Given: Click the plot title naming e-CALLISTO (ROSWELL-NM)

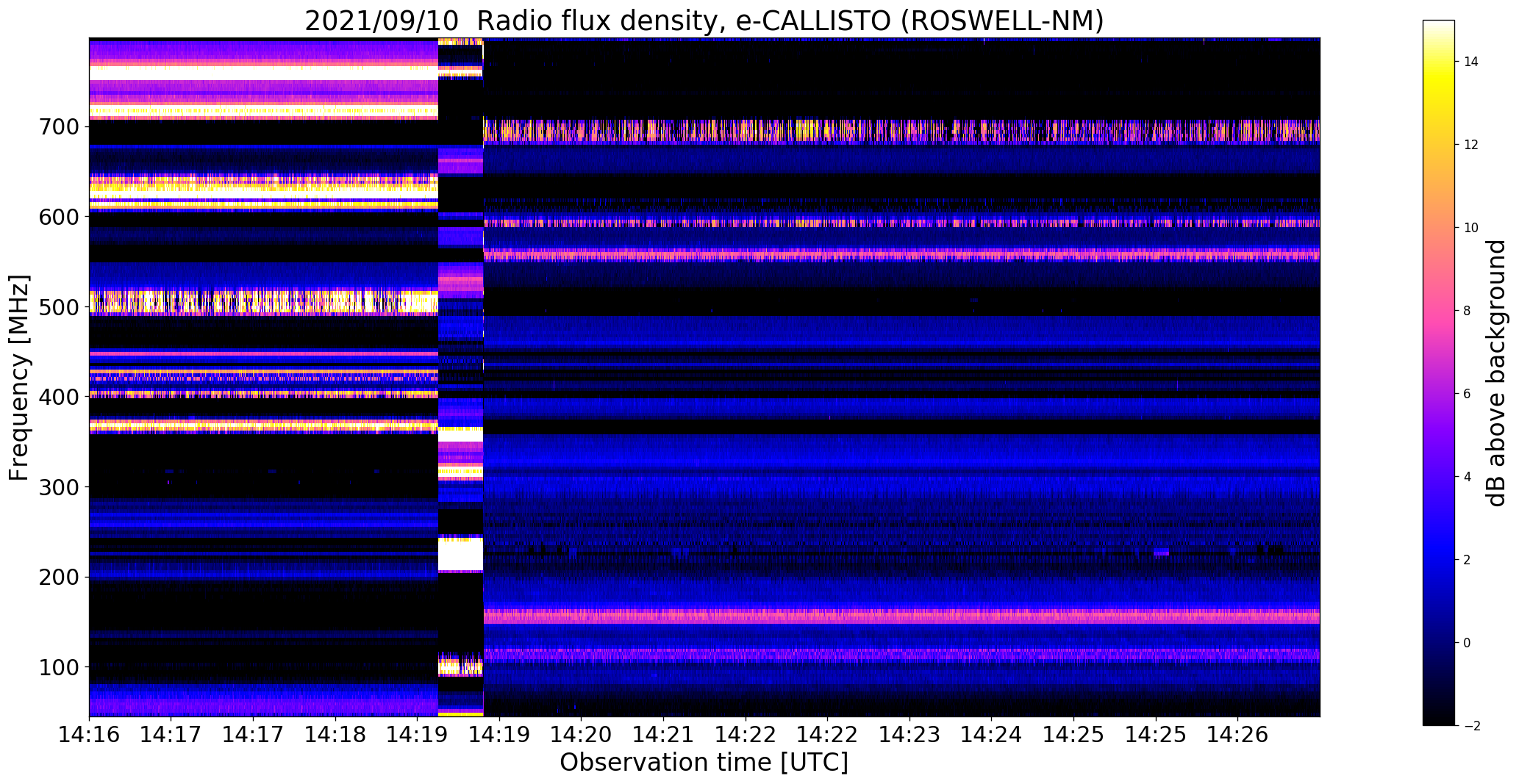Looking at the screenshot, I should 704,20.
